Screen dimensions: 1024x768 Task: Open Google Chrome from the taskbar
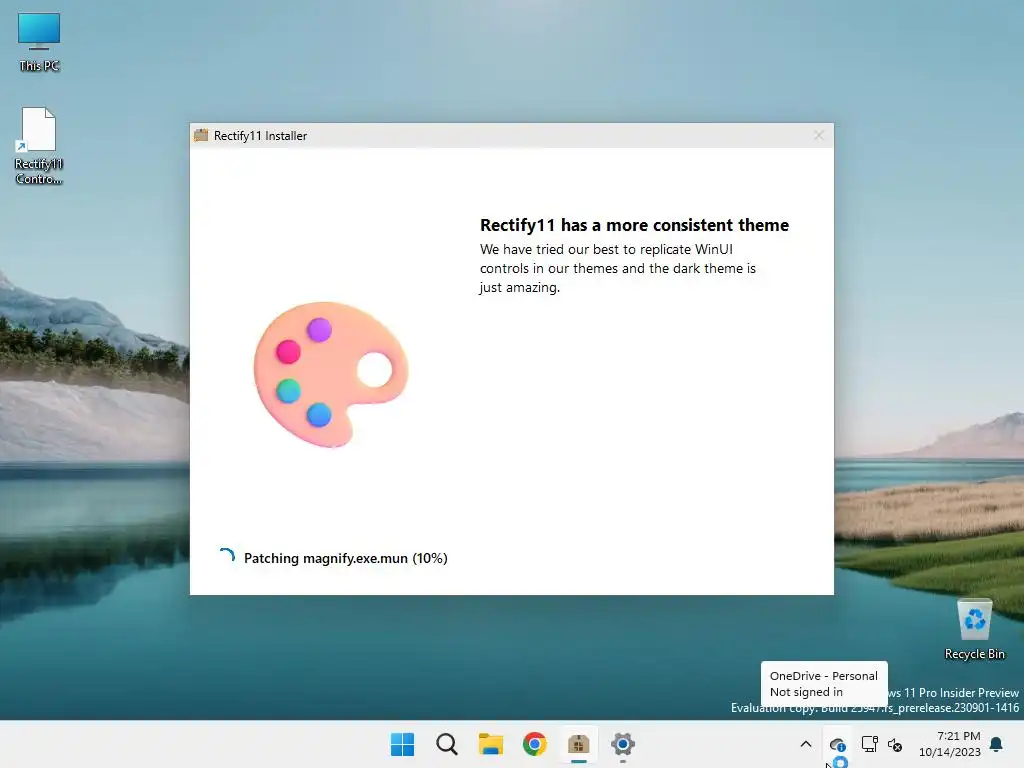point(534,744)
